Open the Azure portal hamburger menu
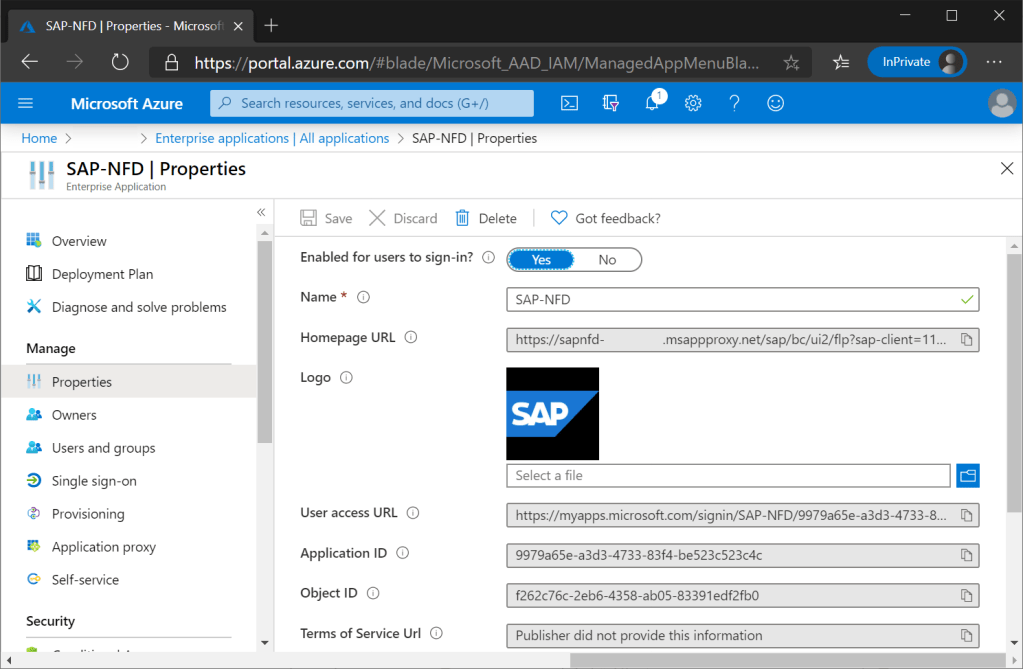This screenshot has height=669, width=1023. (x=26, y=103)
